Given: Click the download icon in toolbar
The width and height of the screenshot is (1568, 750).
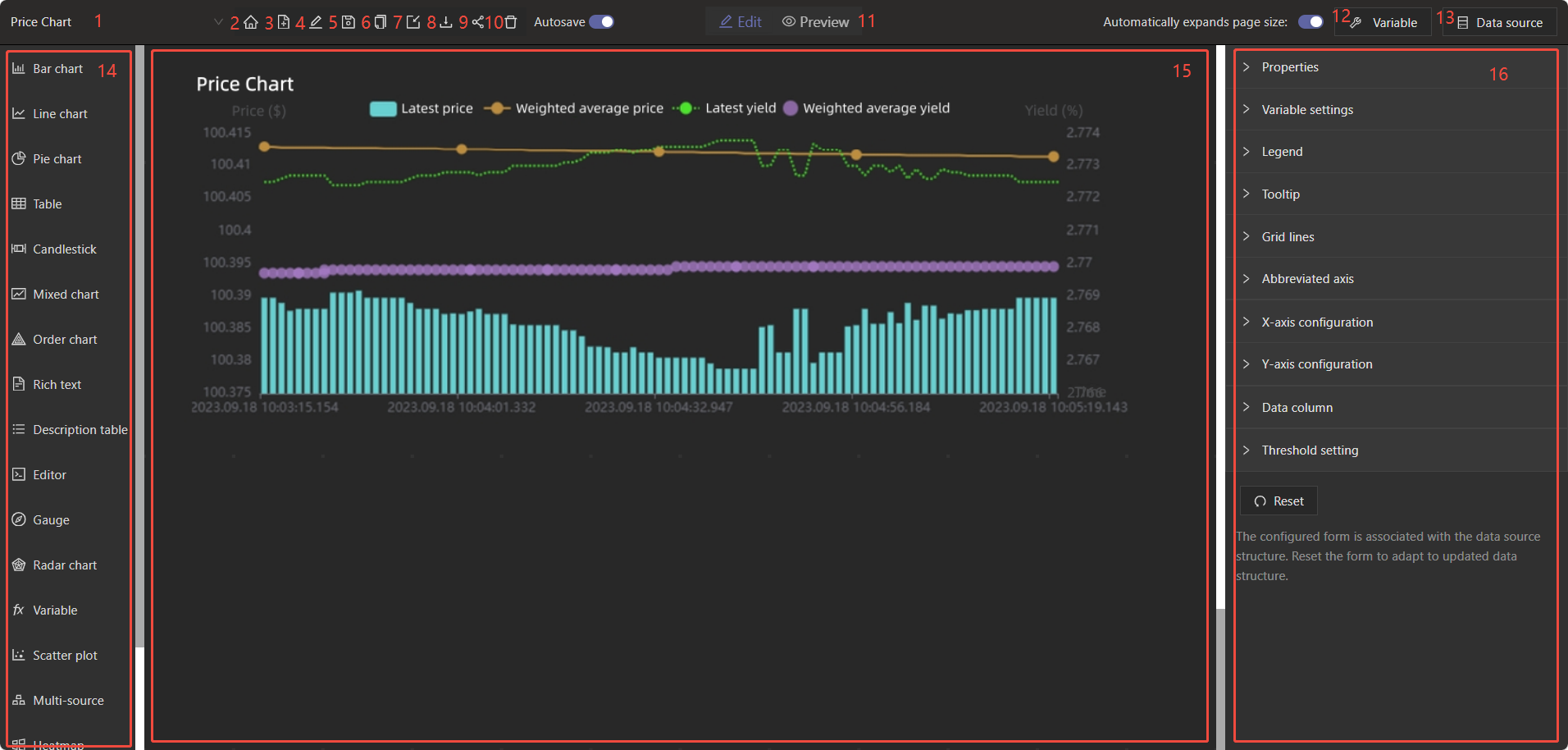Looking at the screenshot, I should click(x=446, y=22).
